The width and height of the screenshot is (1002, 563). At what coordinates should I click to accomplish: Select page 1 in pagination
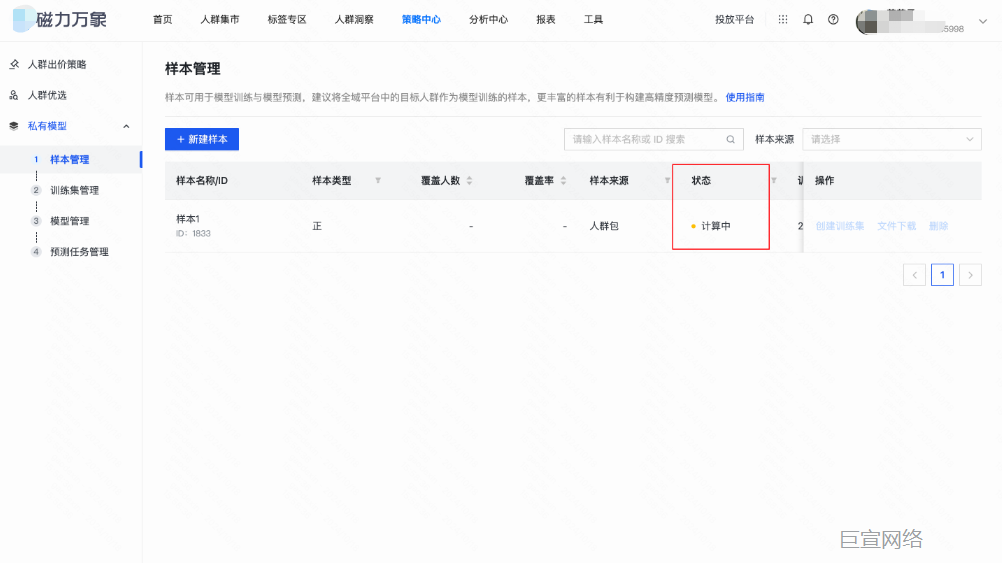pos(943,275)
